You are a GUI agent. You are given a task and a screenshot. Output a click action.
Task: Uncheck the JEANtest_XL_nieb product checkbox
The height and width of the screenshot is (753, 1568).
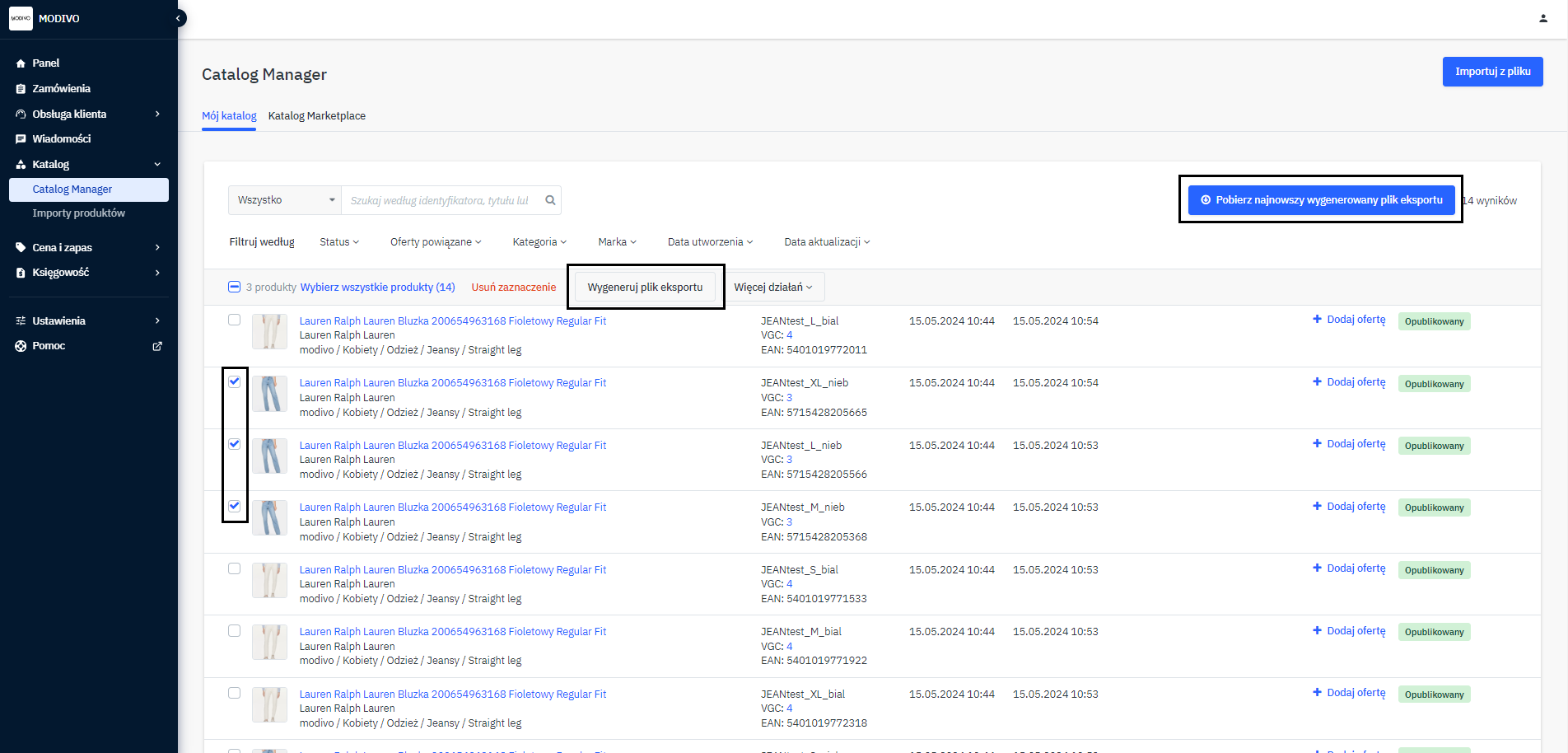pyautogui.click(x=235, y=381)
